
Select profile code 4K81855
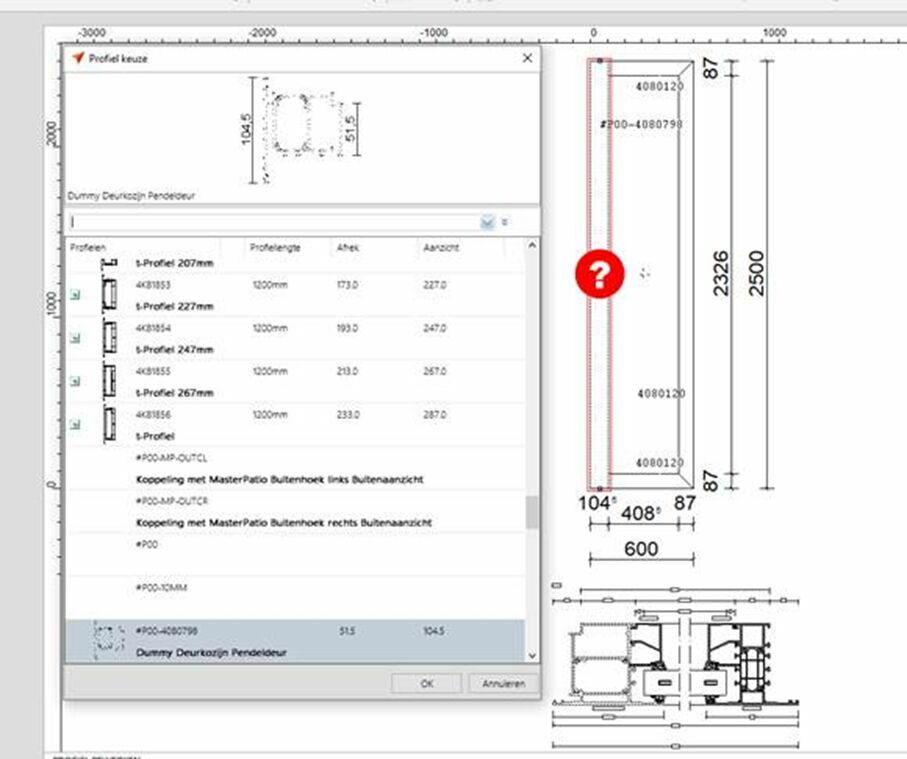coord(153,371)
